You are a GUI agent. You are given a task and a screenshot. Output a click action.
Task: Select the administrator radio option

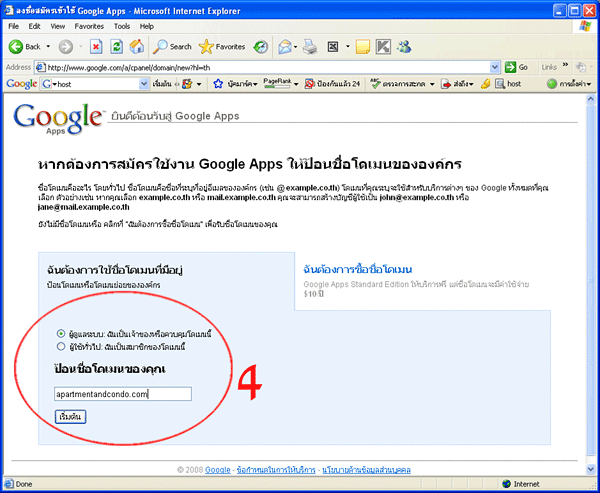tap(60, 333)
